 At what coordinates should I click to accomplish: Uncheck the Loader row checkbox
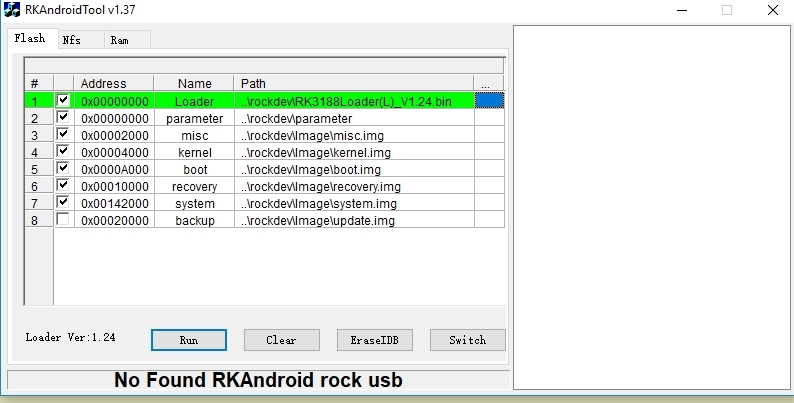63,100
